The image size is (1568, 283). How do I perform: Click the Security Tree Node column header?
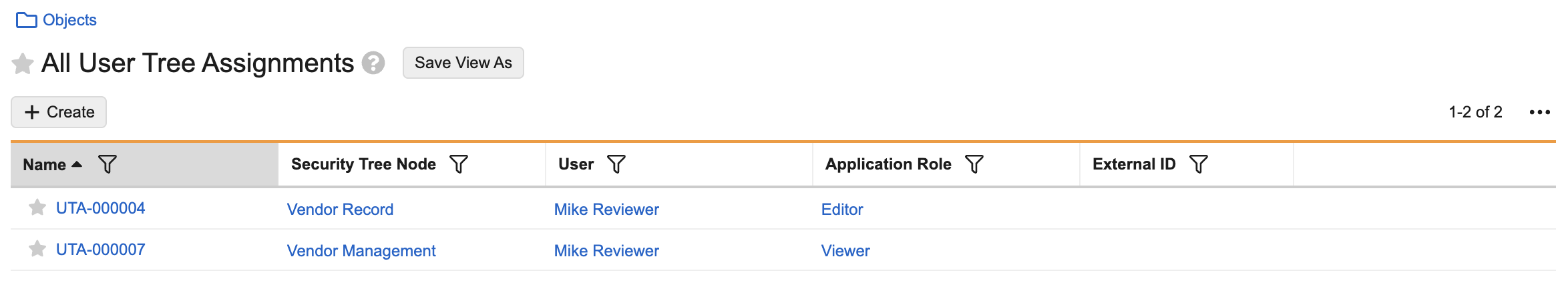click(363, 164)
